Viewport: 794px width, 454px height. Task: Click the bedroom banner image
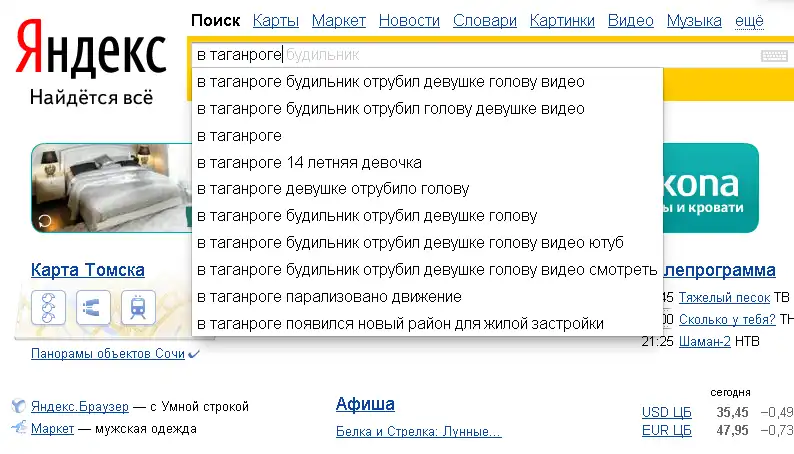(110, 188)
